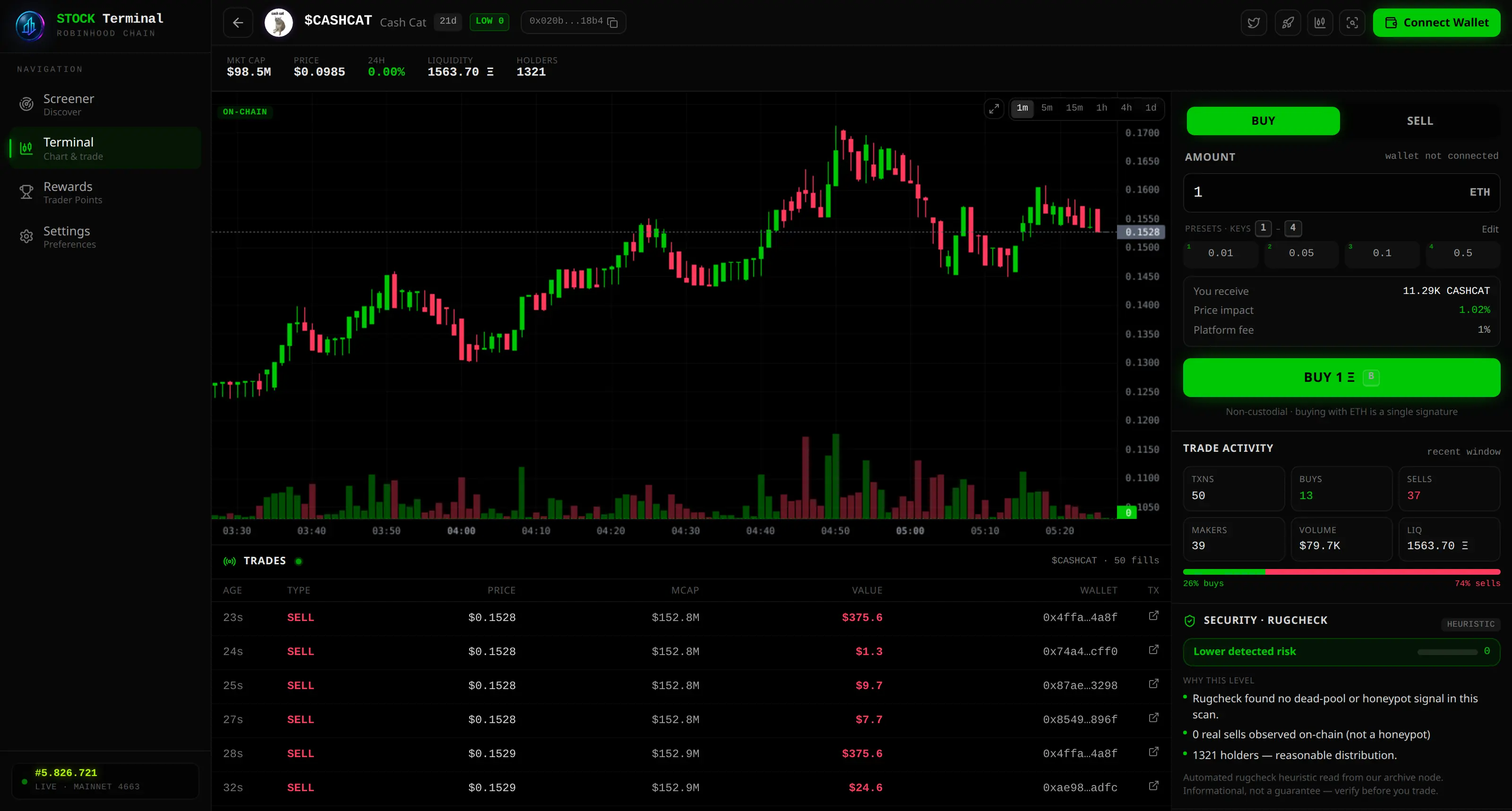The image size is (1512, 811).
Task: Click the candlestick chart icon in header
Action: point(1320,22)
